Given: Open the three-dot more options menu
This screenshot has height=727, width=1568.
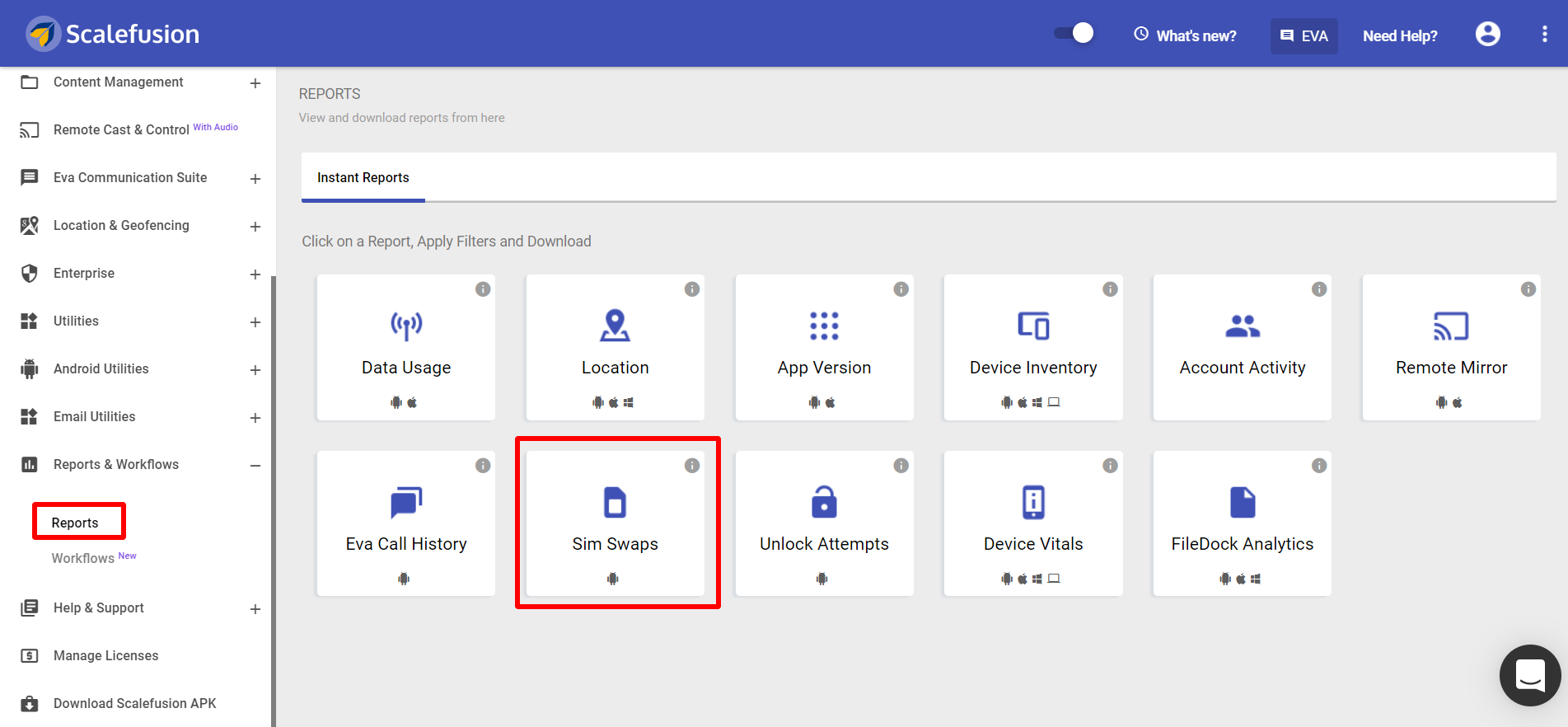Looking at the screenshot, I should click(x=1544, y=34).
